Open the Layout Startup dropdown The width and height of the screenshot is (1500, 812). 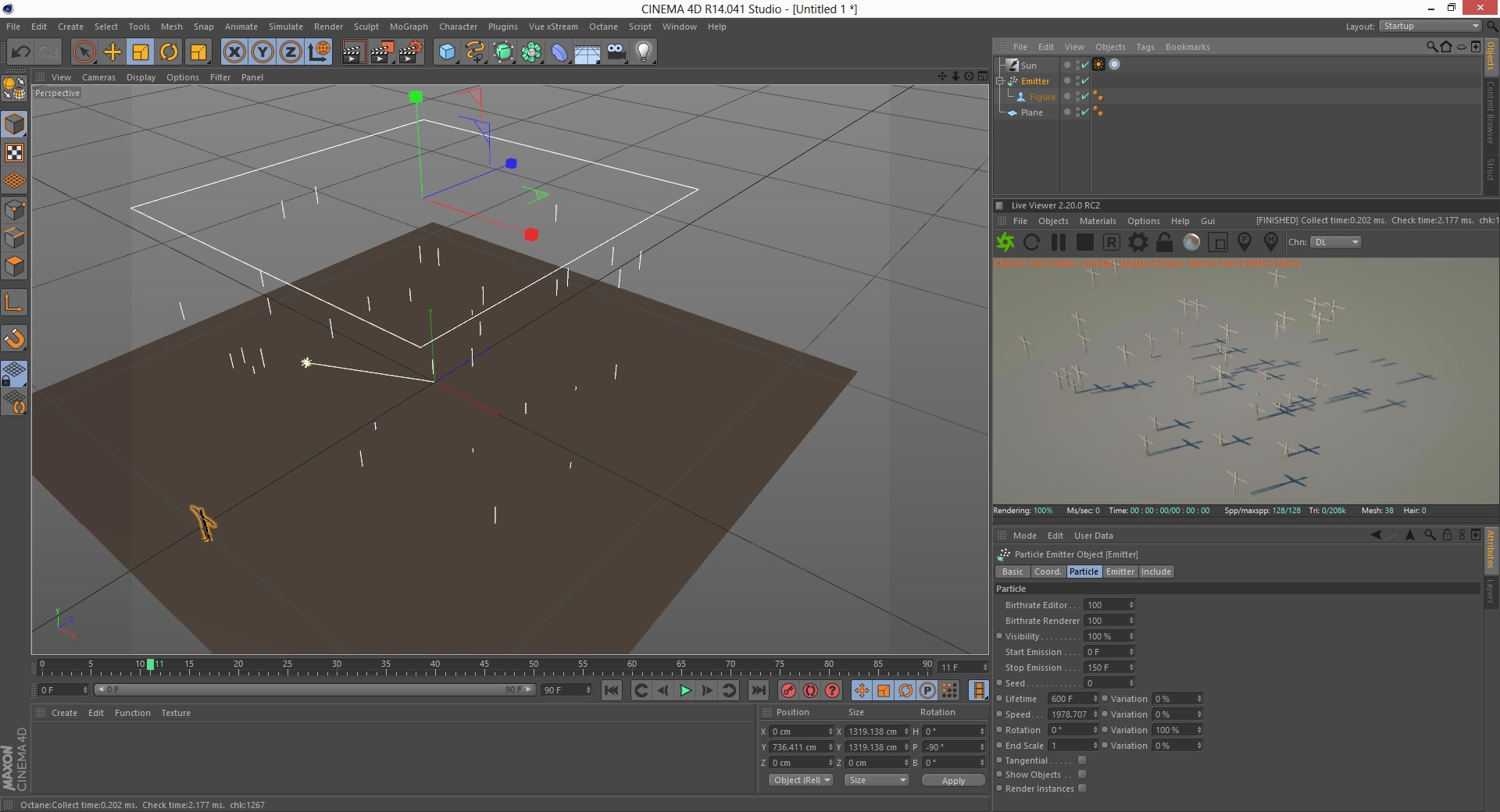[x=1430, y=26]
